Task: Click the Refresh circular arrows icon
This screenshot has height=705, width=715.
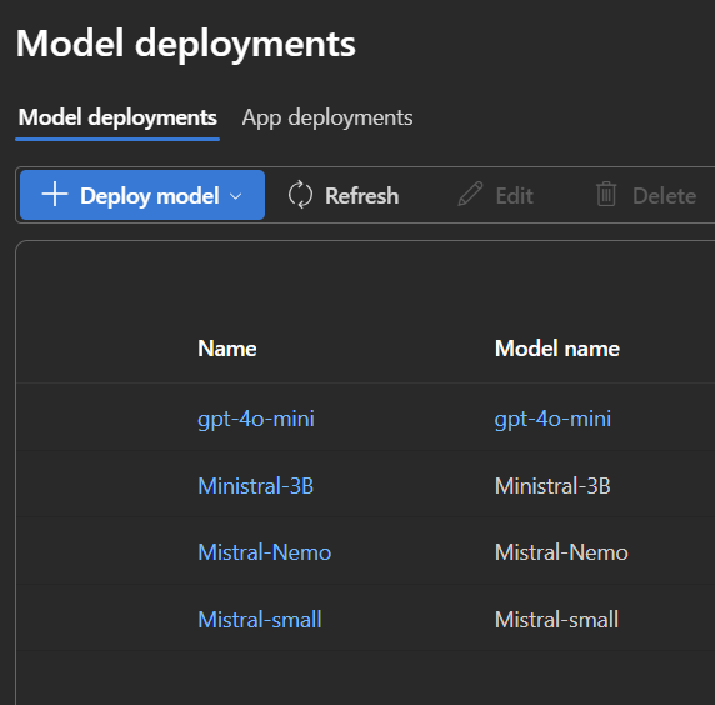Action: 301,195
